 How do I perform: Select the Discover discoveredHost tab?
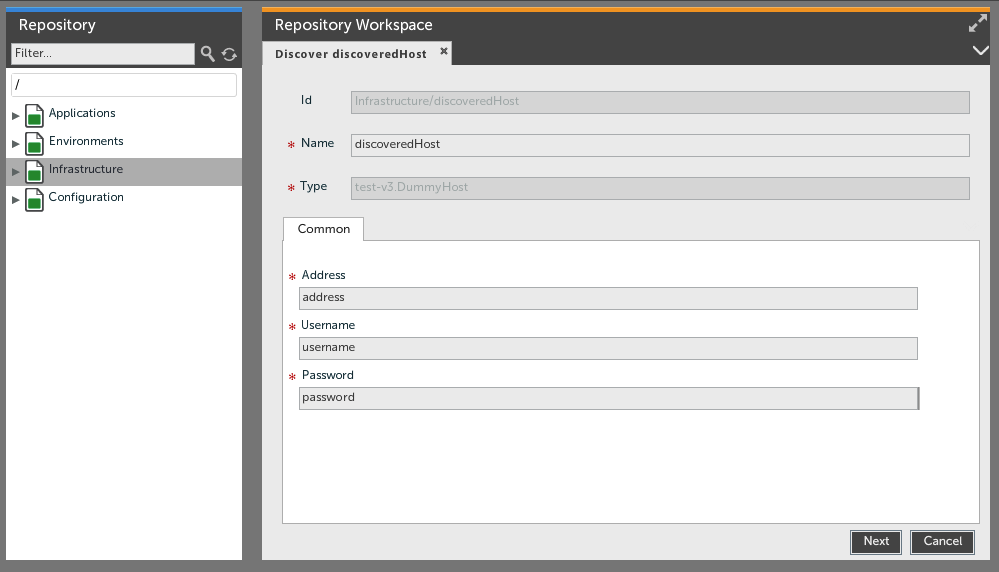(x=350, y=54)
